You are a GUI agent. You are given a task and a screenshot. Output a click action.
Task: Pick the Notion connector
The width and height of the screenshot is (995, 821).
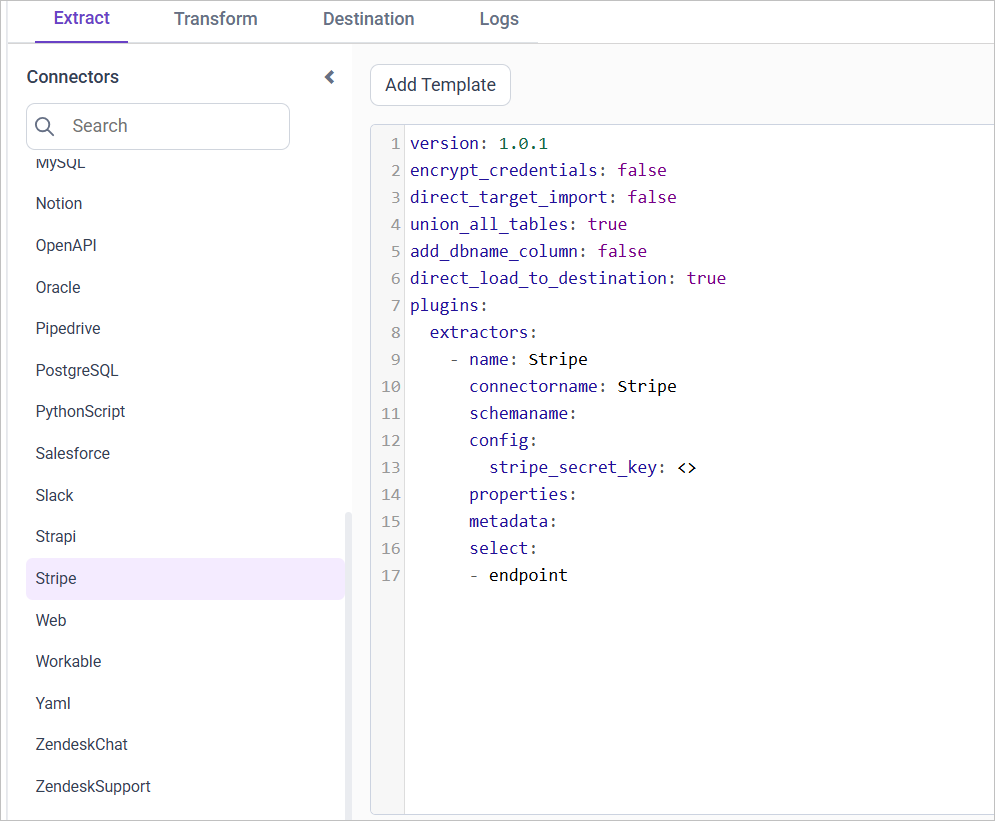(58, 203)
